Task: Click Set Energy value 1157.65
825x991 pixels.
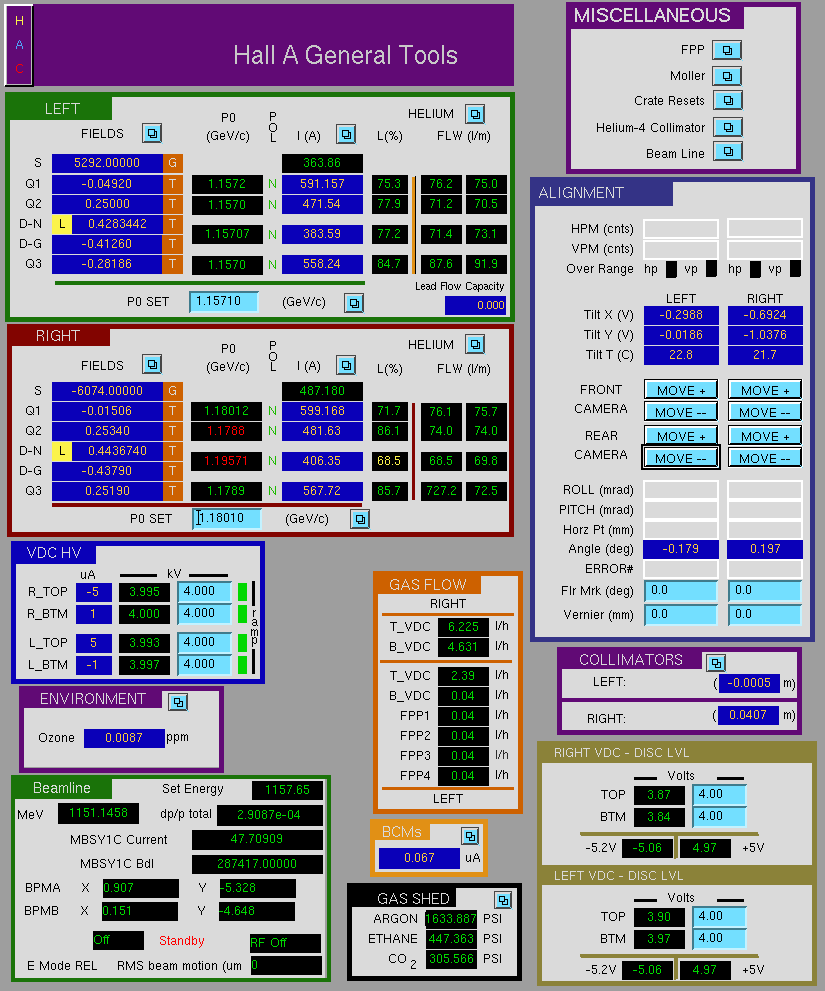Action: click(x=287, y=790)
